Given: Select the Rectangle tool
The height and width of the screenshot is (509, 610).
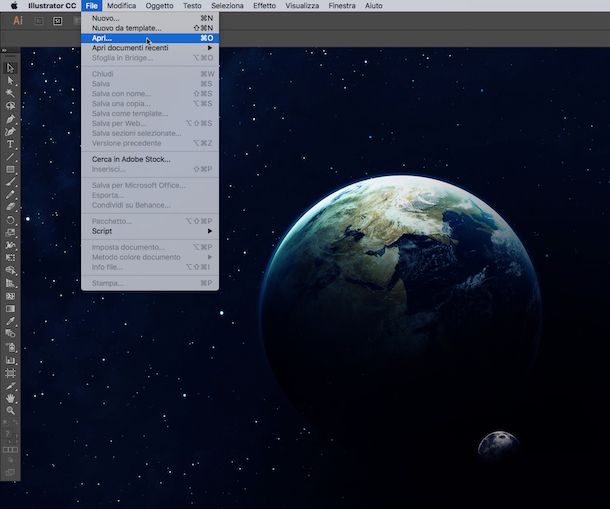Looking at the screenshot, I should coord(10,169).
